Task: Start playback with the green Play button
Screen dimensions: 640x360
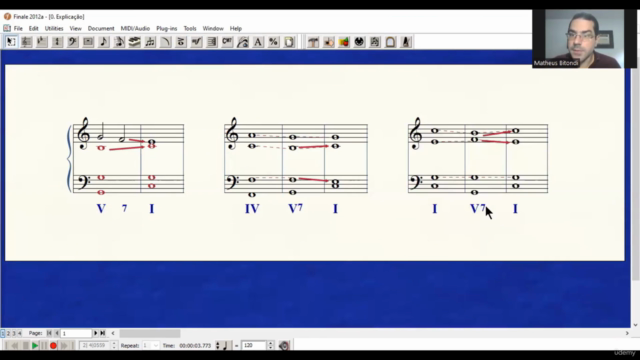Action: point(35,346)
